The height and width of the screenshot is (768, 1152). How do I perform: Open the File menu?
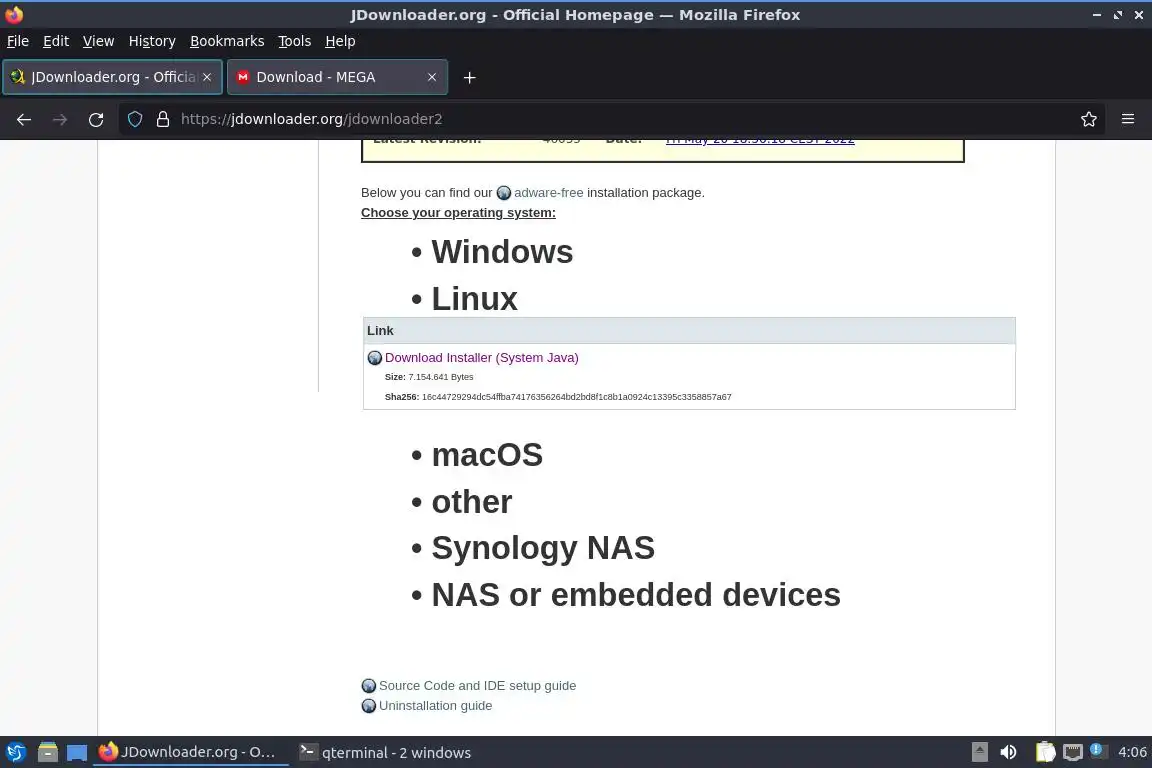tap(18, 41)
